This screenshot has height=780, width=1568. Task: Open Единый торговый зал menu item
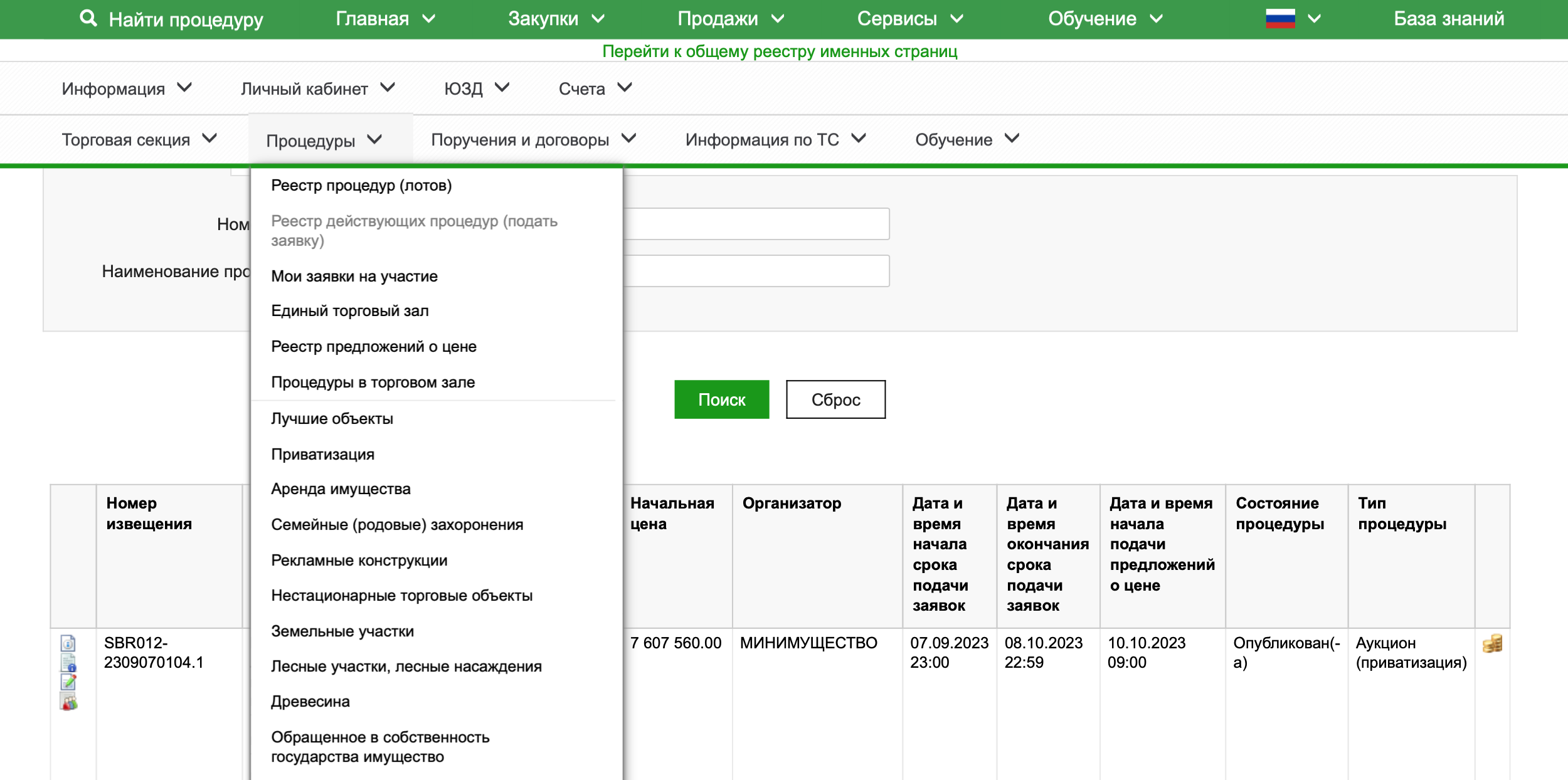pyautogui.click(x=350, y=310)
